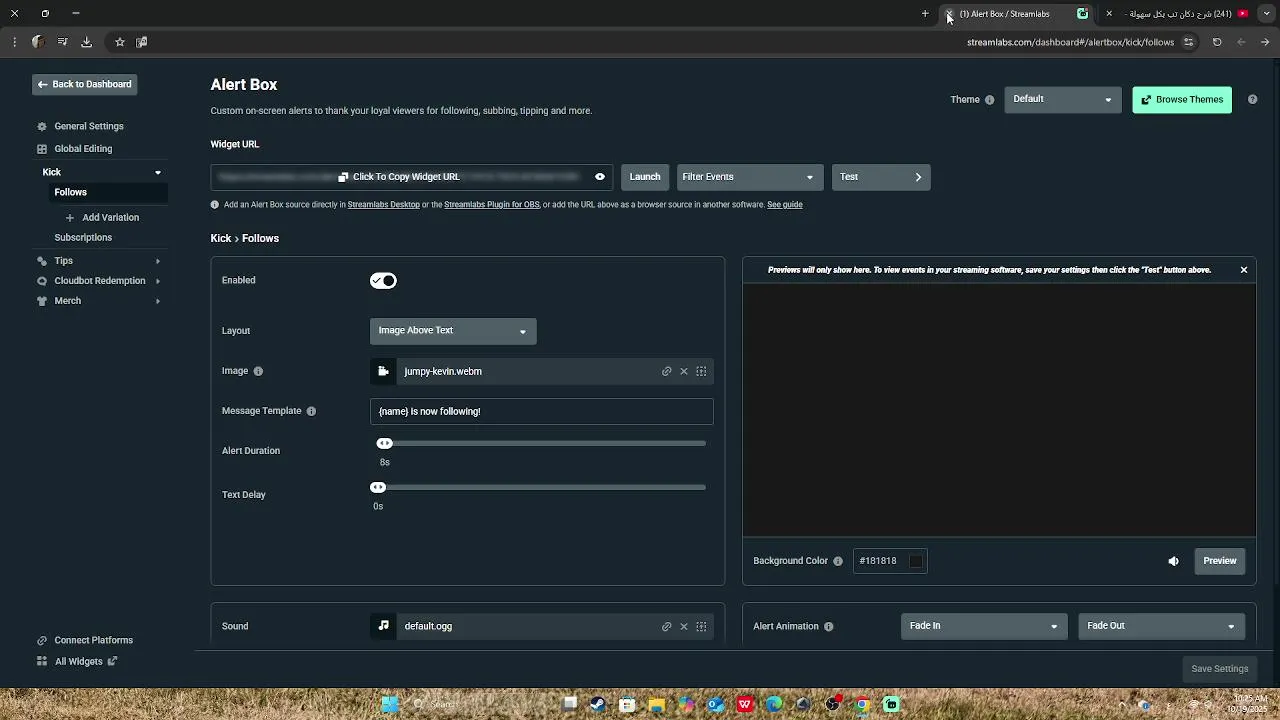Select Follows under Kick
The width and height of the screenshot is (1280, 720).
click(x=70, y=192)
